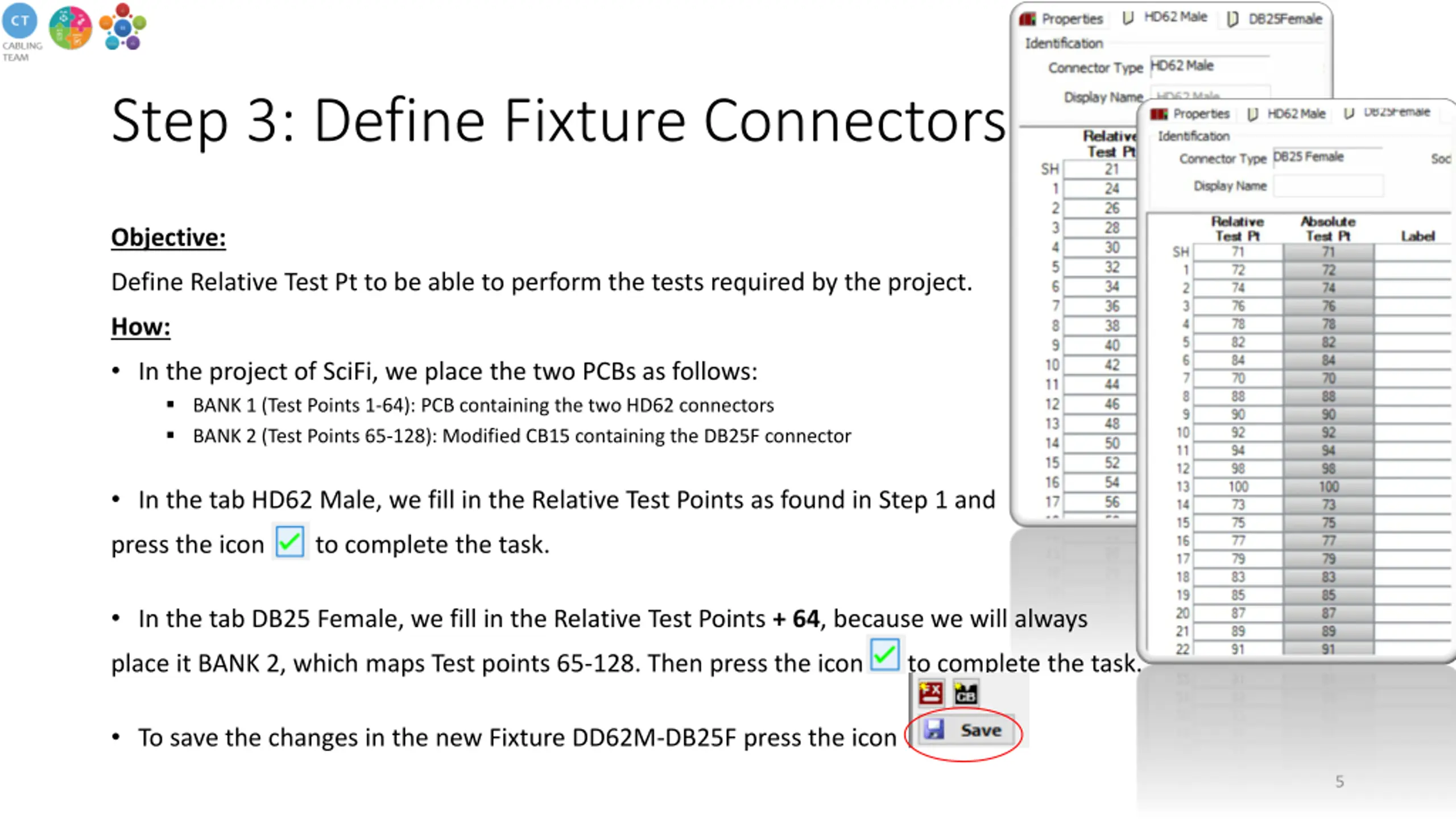The image size is (1456, 819).
Task: Select Absolute Test Pt cell 73 in row 14
Action: coord(1329,504)
